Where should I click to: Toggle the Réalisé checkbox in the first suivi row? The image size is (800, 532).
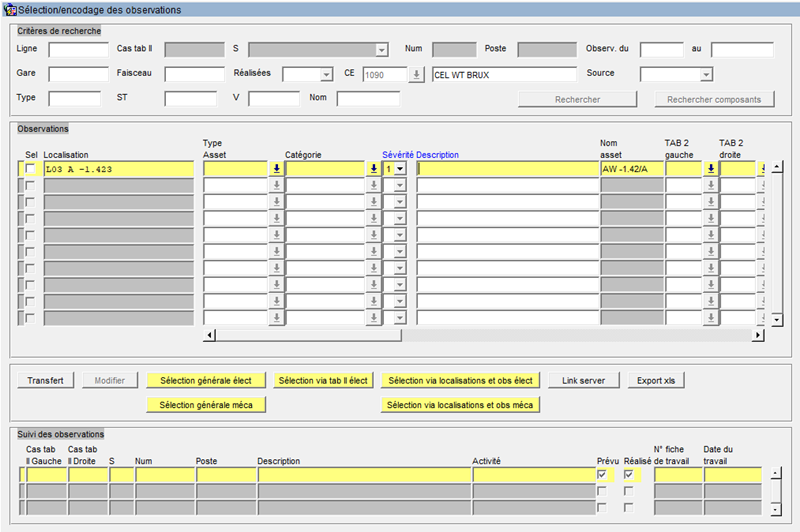pyautogui.click(x=629, y=474)
